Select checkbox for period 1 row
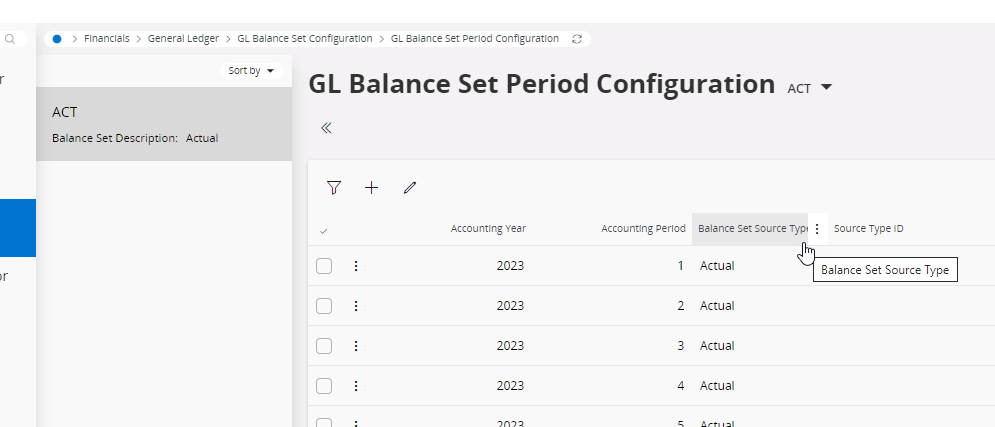This screenshot has height=427, width=995. pyautogui.click(x=324, y=266)
